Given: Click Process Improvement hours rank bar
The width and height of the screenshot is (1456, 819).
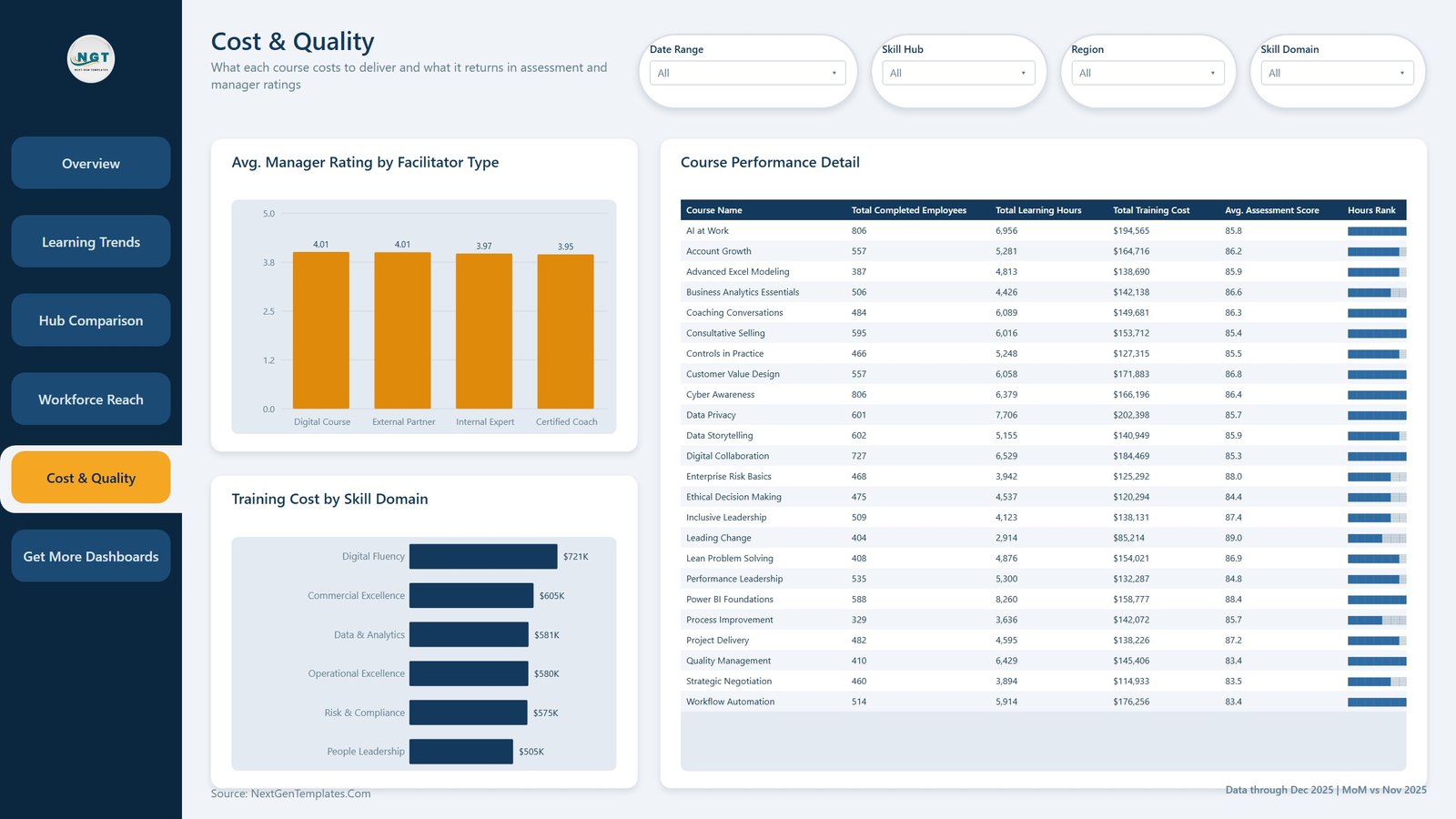Looking at the screenshot, I should [x=1377, y=620].
